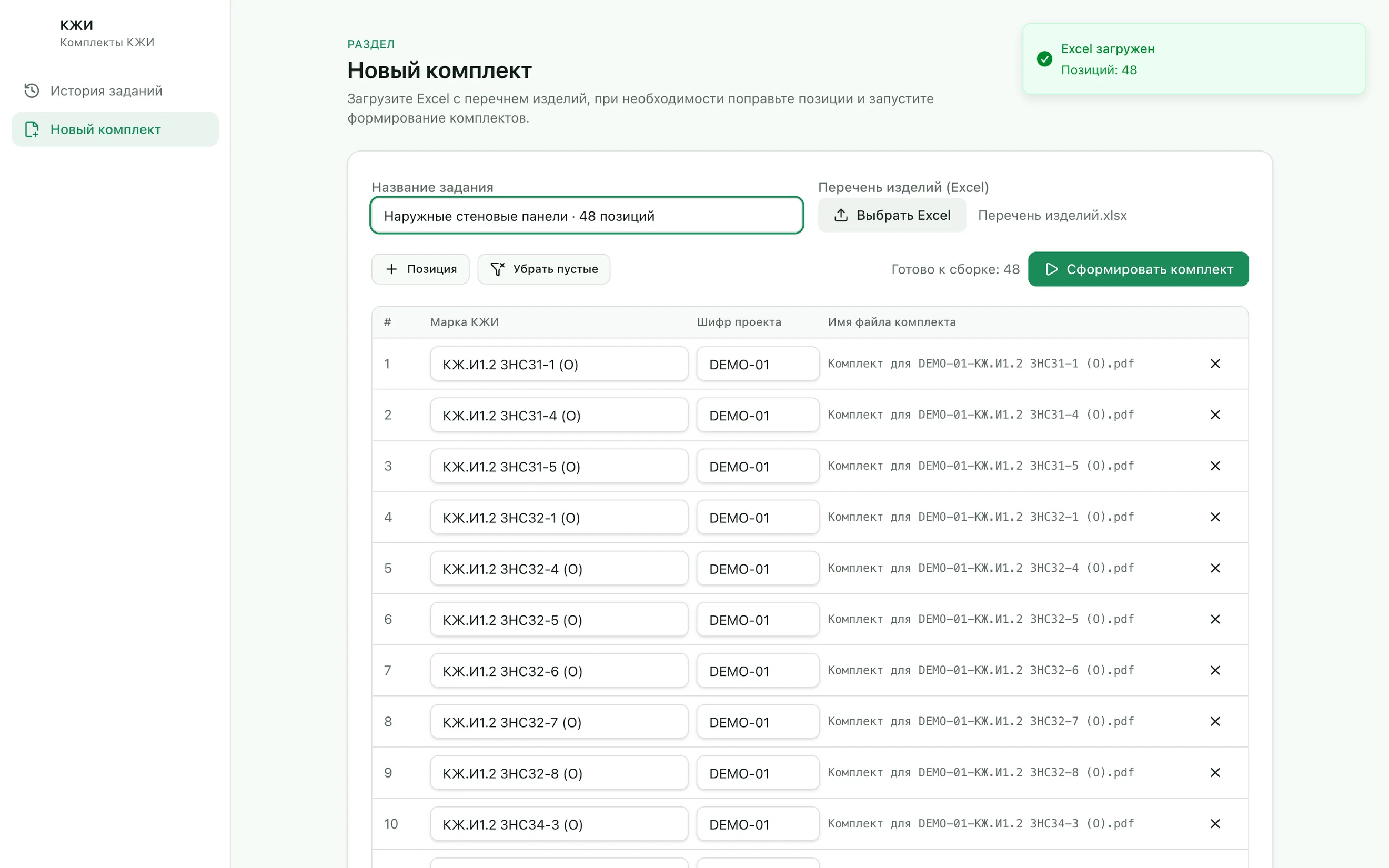
Task: Delete row 10 ЗНС34-3 with X
Action: click(x=1215, y=824)
